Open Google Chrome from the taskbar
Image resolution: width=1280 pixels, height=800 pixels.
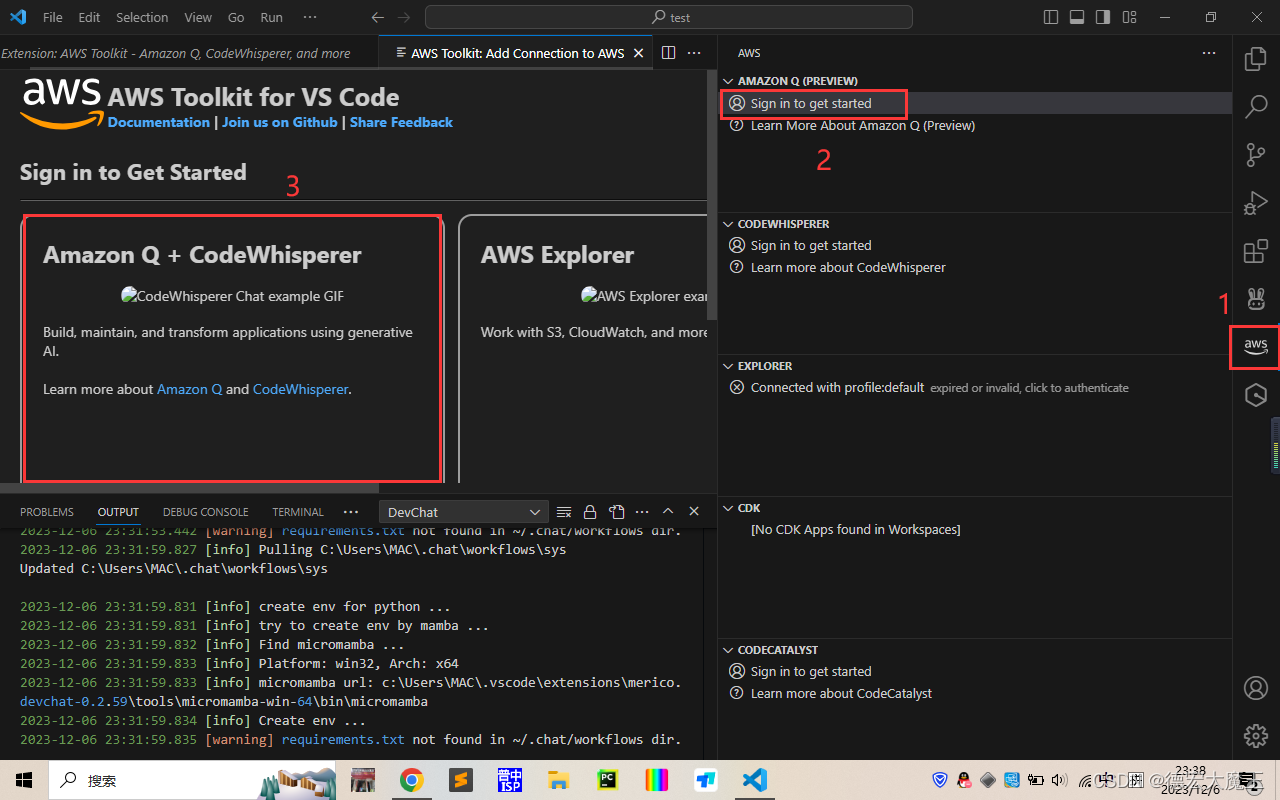[411, 780]
